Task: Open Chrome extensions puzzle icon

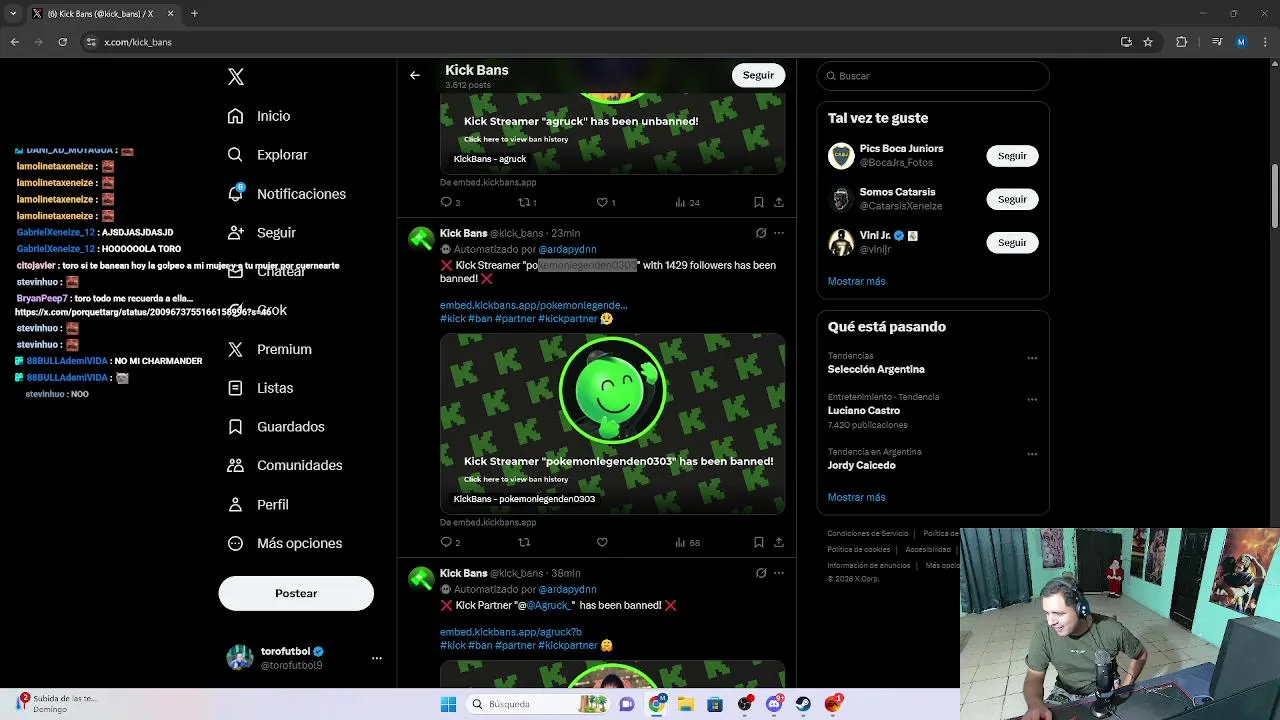Action: coord(1182,42)
